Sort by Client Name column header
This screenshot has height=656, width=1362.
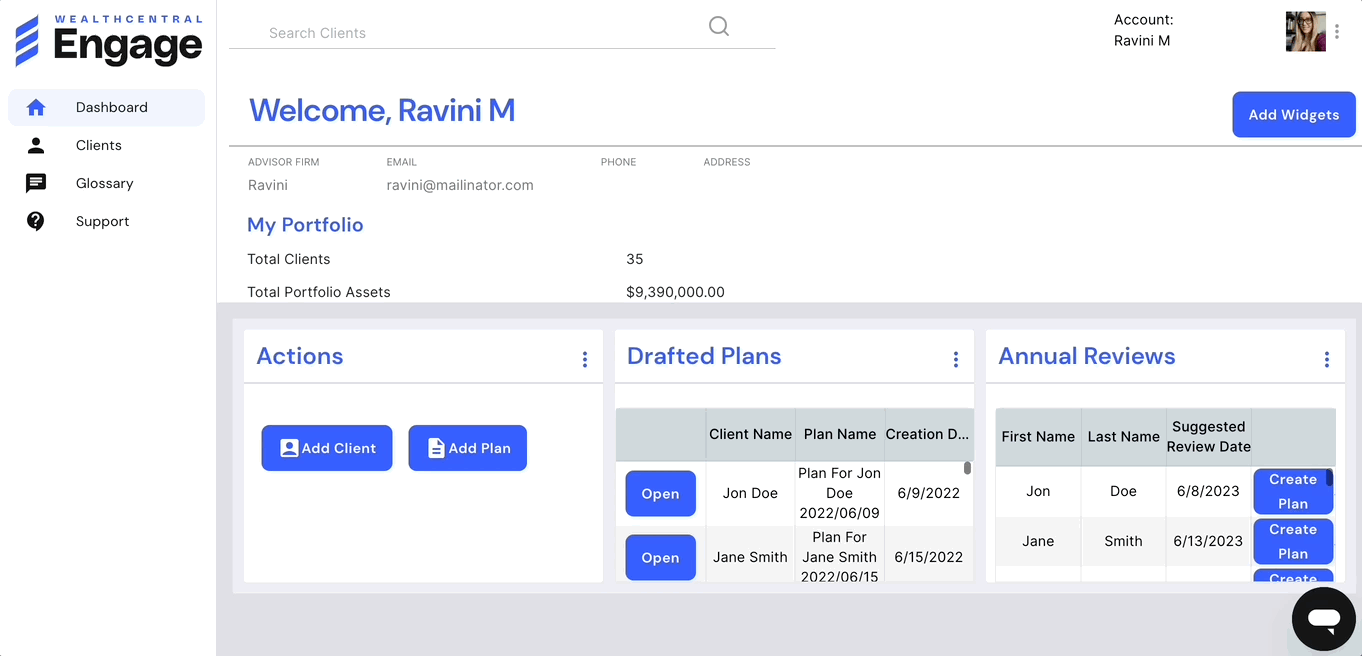tap(750, 434)
